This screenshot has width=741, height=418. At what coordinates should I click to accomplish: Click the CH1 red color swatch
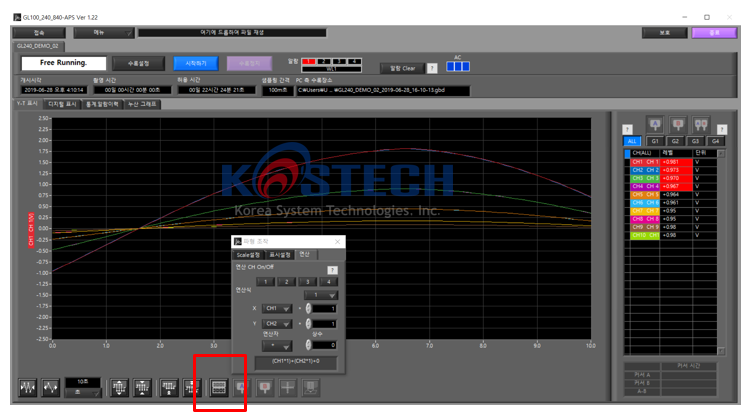pos(645,162)
